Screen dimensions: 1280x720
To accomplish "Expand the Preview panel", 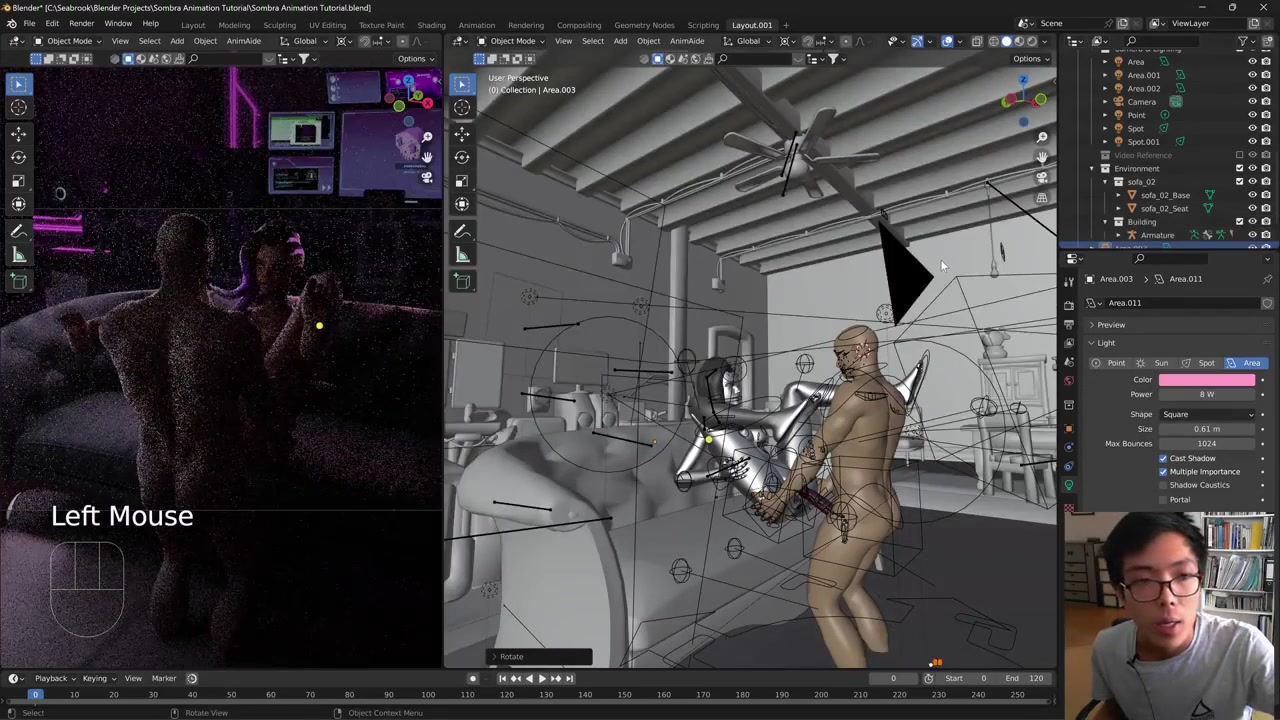I will (x=1110, y=325).
